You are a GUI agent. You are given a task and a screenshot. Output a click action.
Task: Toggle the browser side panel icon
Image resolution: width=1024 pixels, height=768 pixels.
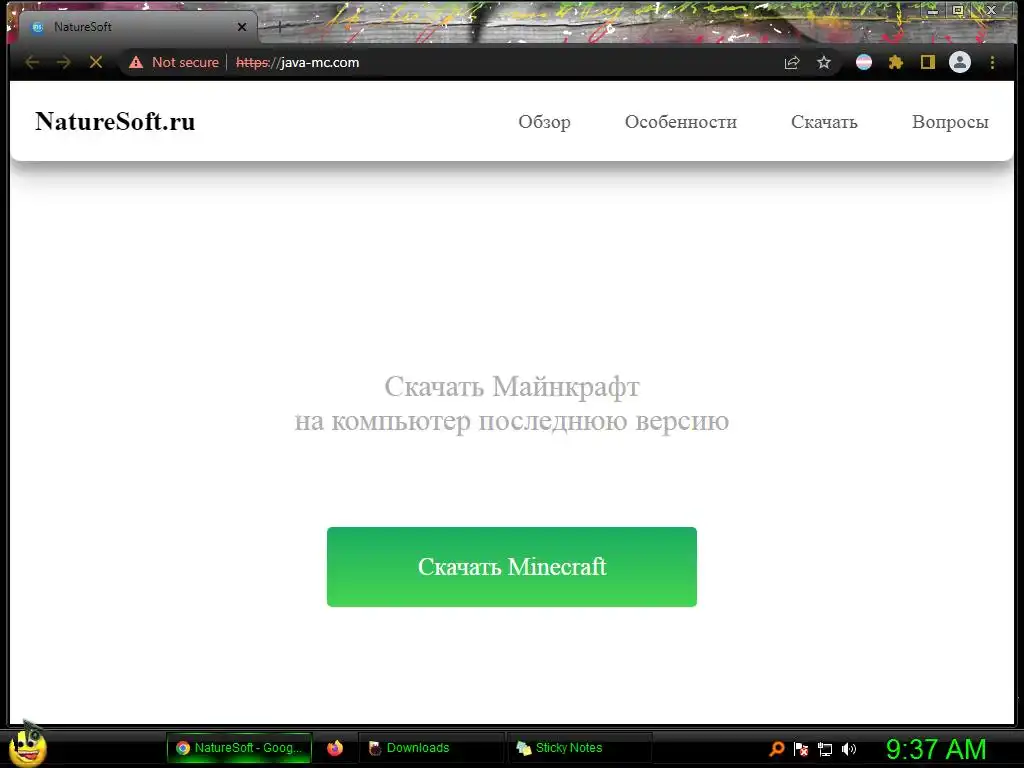tap(928, 63)
